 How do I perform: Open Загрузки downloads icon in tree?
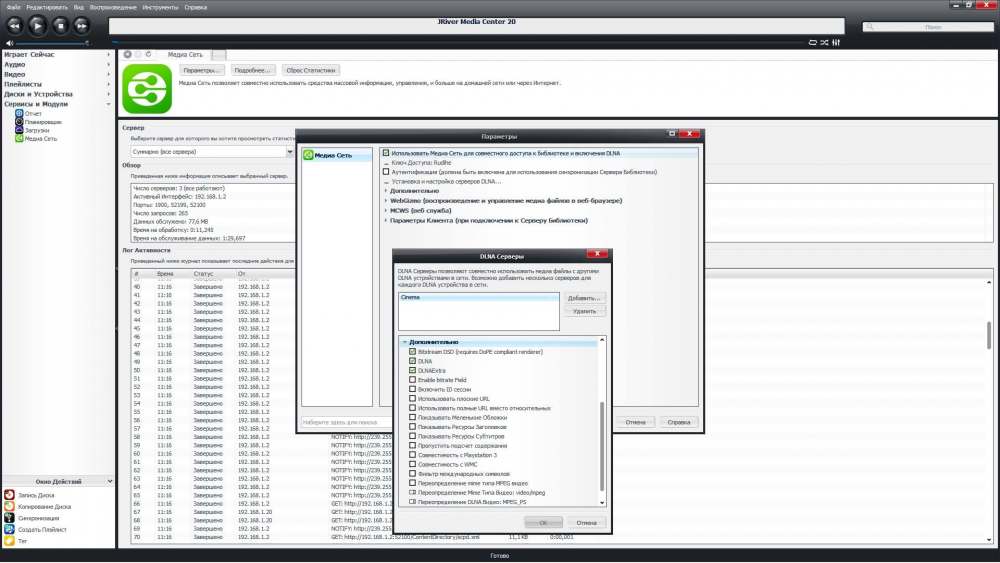pos(19,130)
